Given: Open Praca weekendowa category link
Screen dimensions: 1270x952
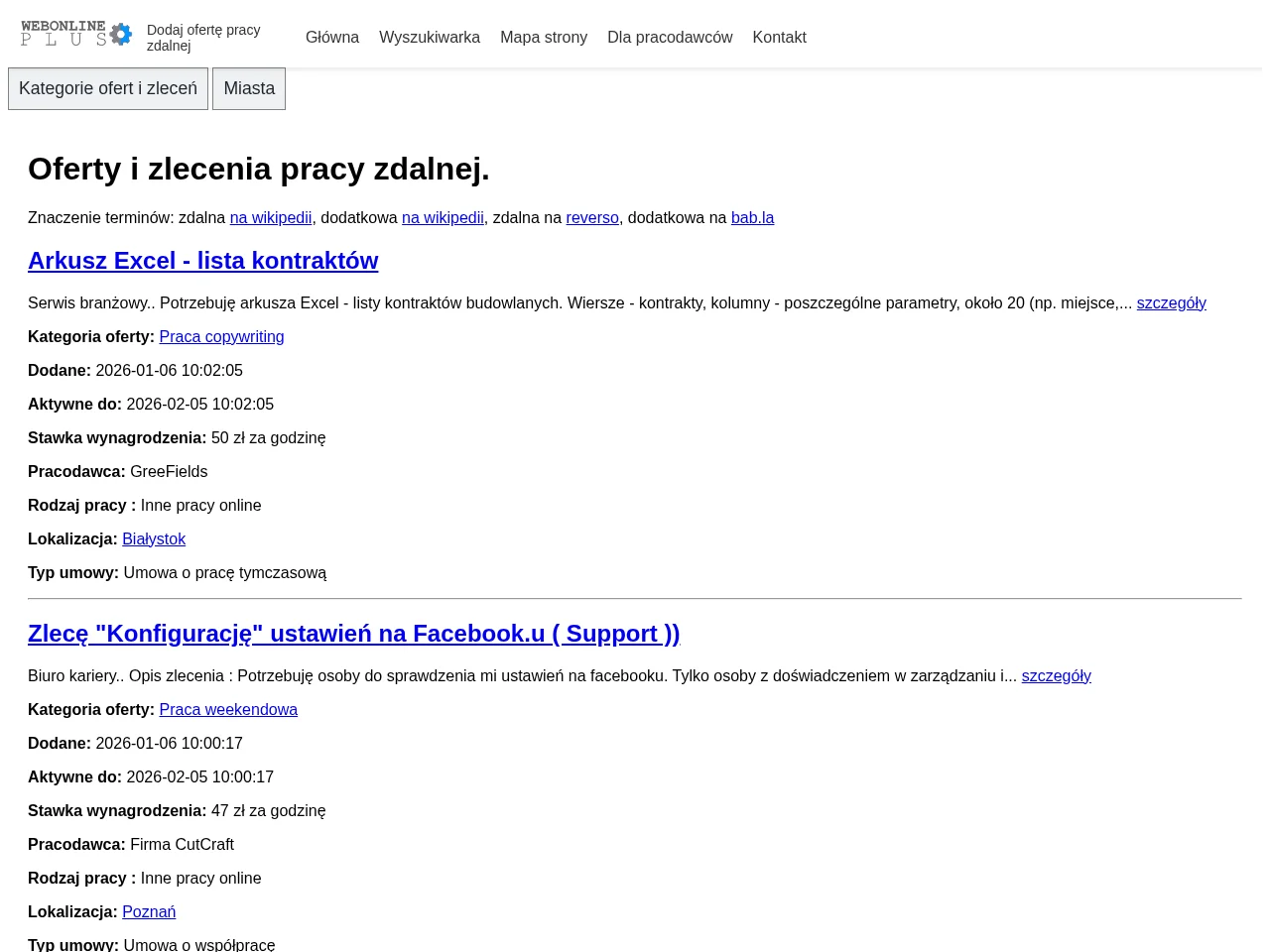Looking at the screenshot, I should click(228, 709).
